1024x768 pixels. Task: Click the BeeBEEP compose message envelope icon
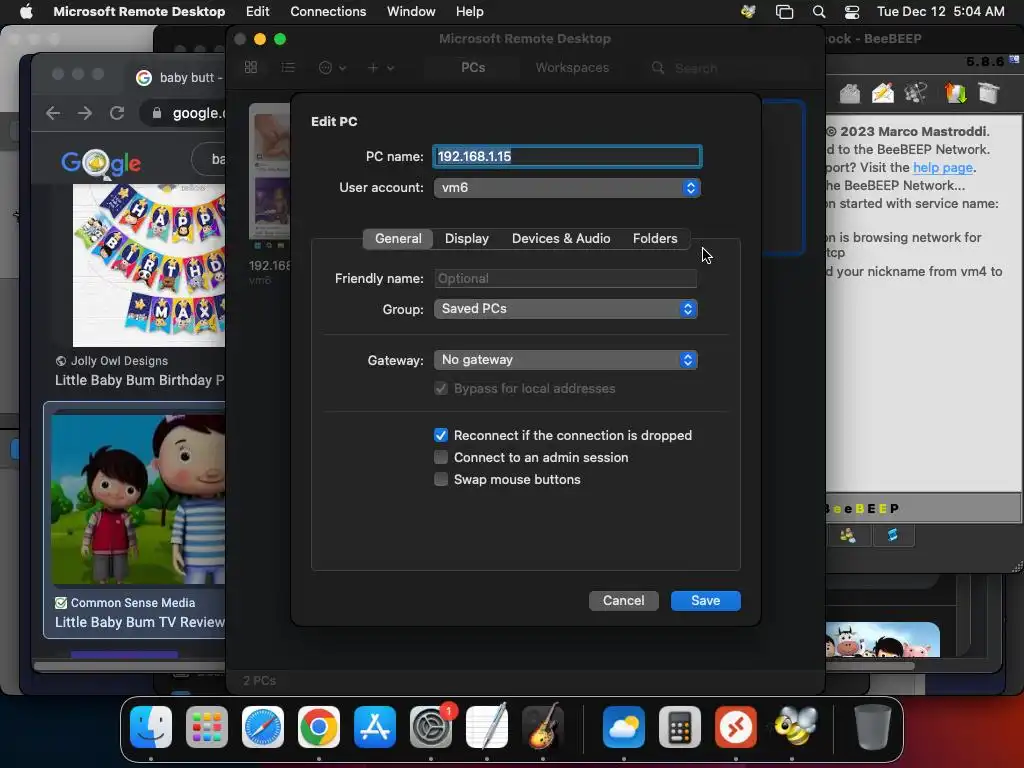882,93
